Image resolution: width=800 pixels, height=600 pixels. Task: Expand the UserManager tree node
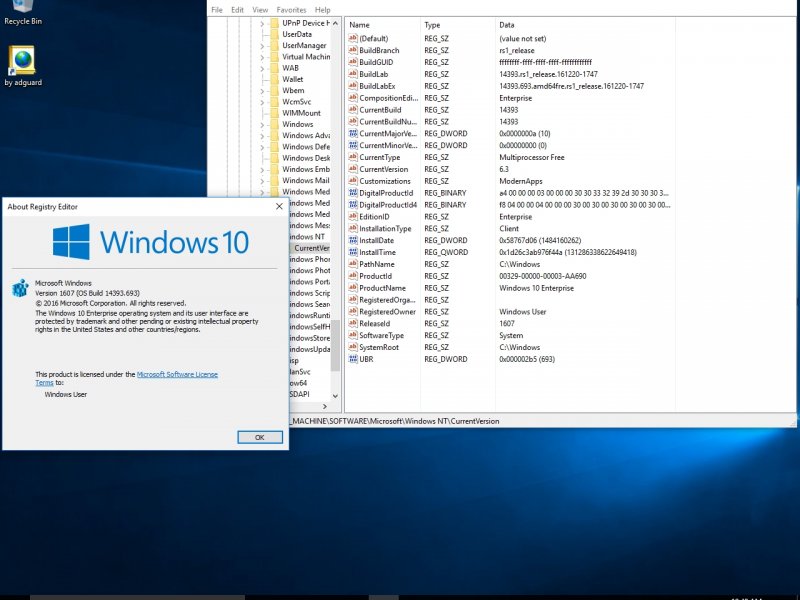click(x=262, y=45)
